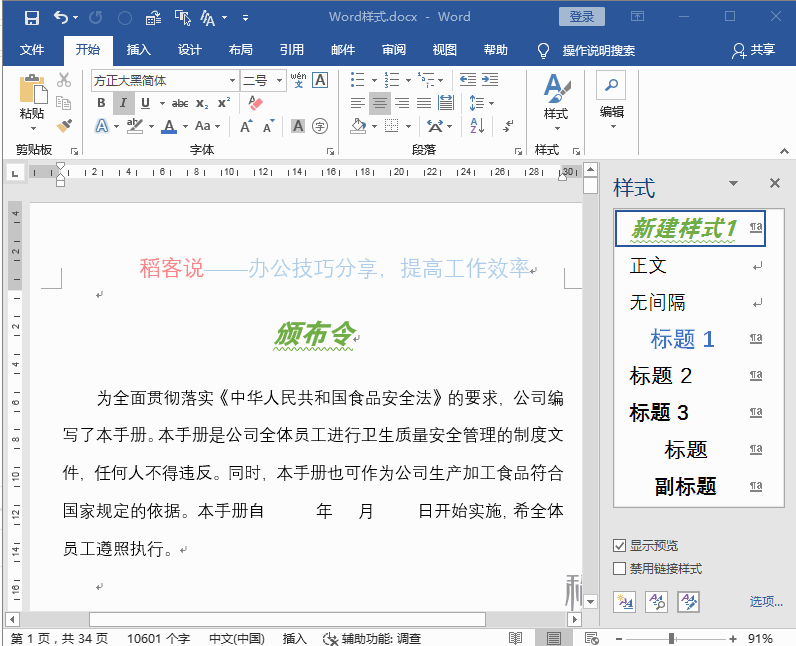This screenshot has width=796, height=646.
Task: Clear all formatting with the eraser icon
Action: pos(255,103)
